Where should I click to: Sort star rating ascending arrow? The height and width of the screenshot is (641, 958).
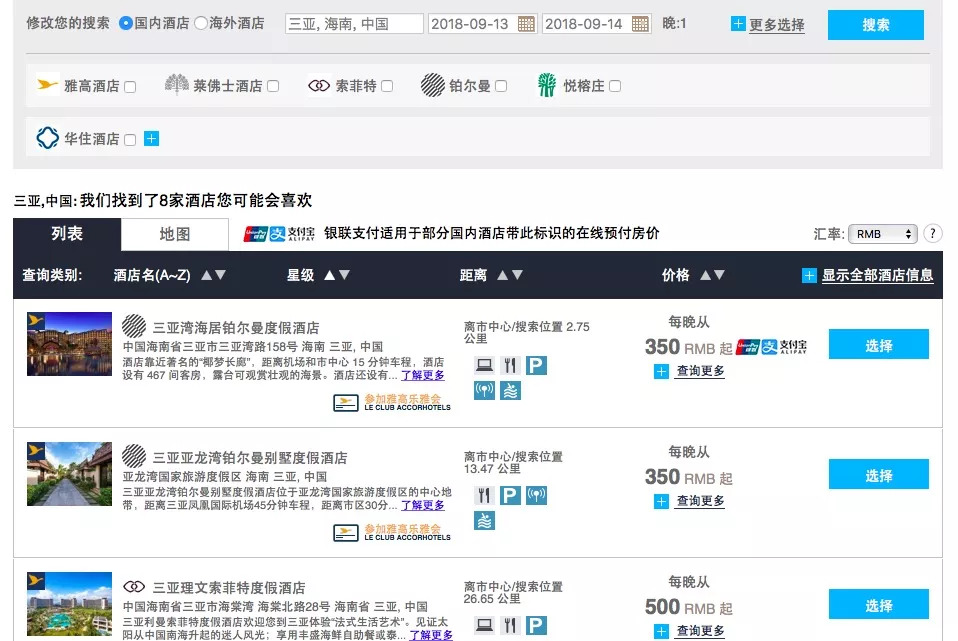[329, 275]
